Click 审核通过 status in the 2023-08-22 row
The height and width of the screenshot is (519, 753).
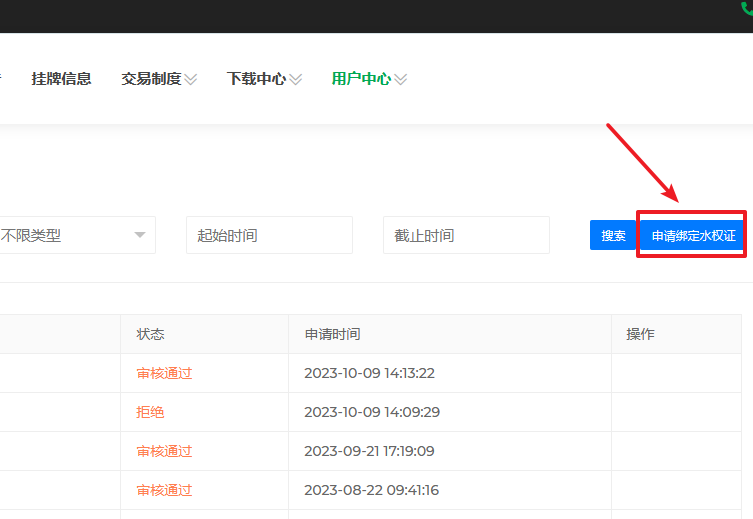(x=164, y=490)
